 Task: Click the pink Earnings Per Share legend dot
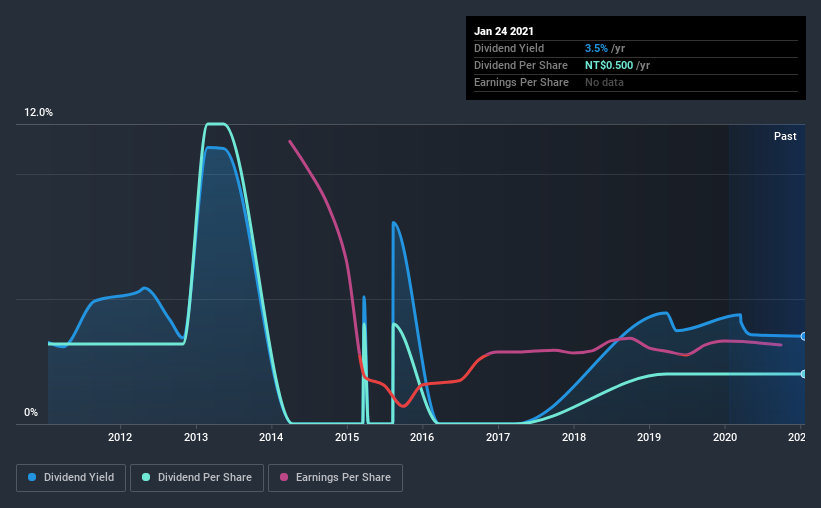[284, 477]
